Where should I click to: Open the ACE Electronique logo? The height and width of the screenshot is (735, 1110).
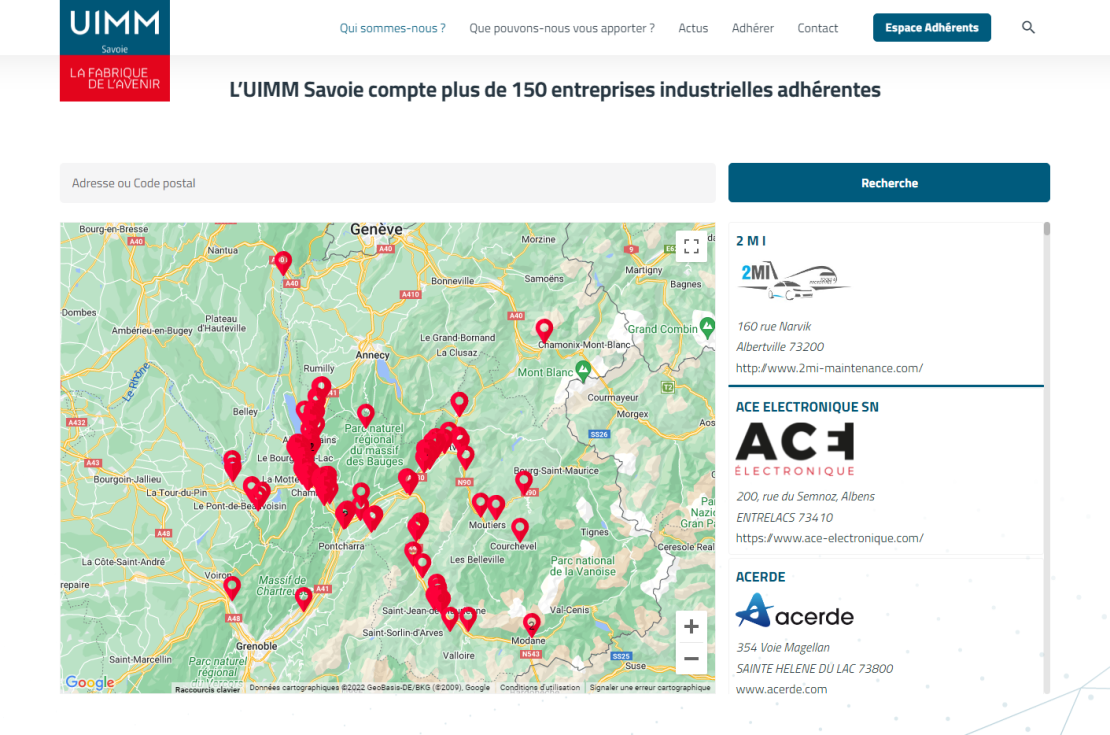795,449
